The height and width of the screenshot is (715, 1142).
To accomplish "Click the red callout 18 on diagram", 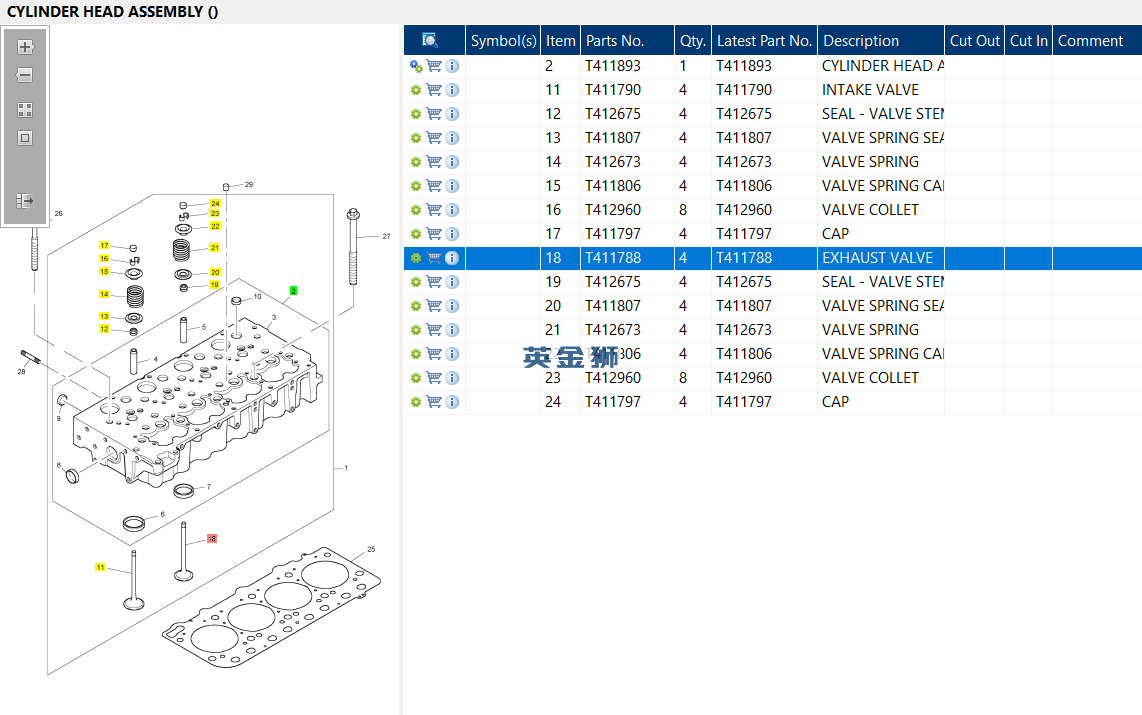I will (x=211, y=539).
